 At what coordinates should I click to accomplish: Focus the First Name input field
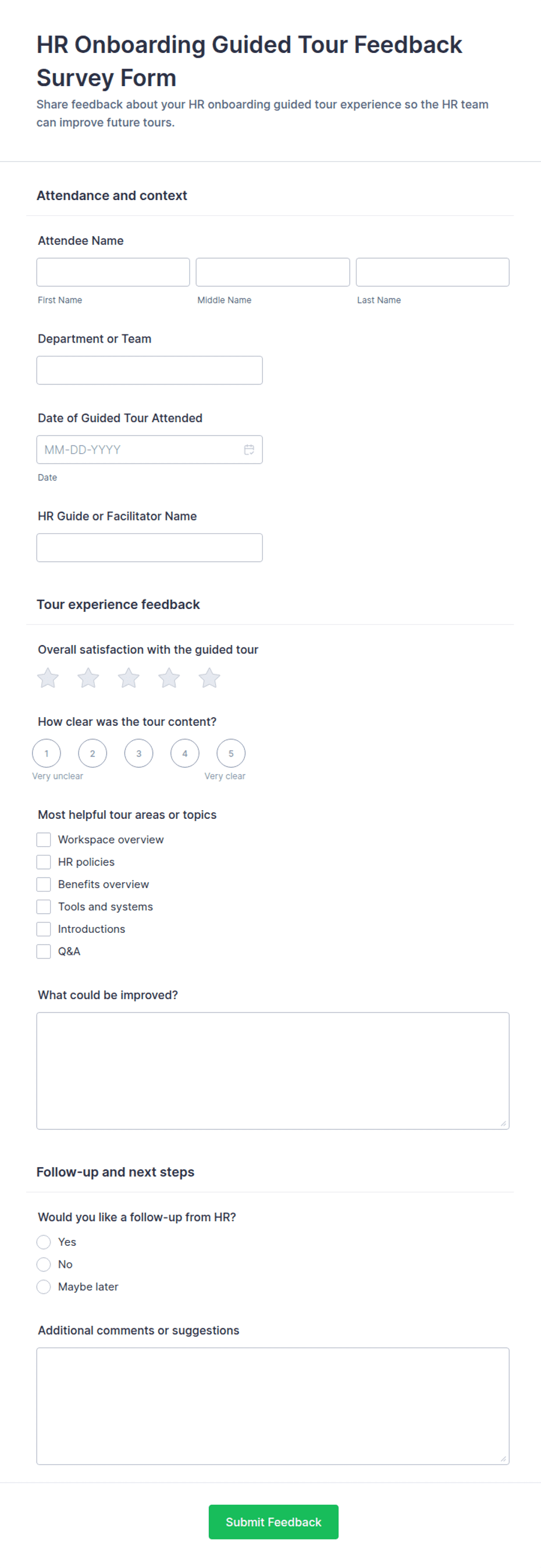pyautogui.click(x=113, y=272)
